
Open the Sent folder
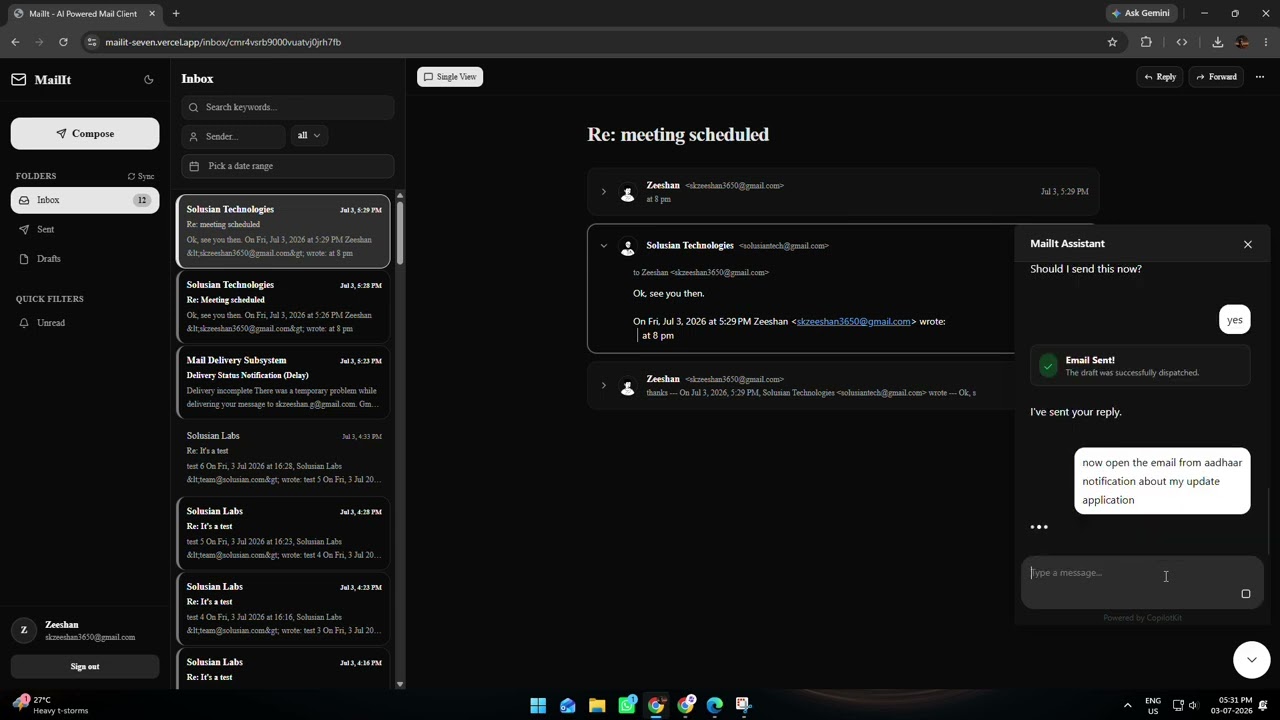click(x=85, y=229)
